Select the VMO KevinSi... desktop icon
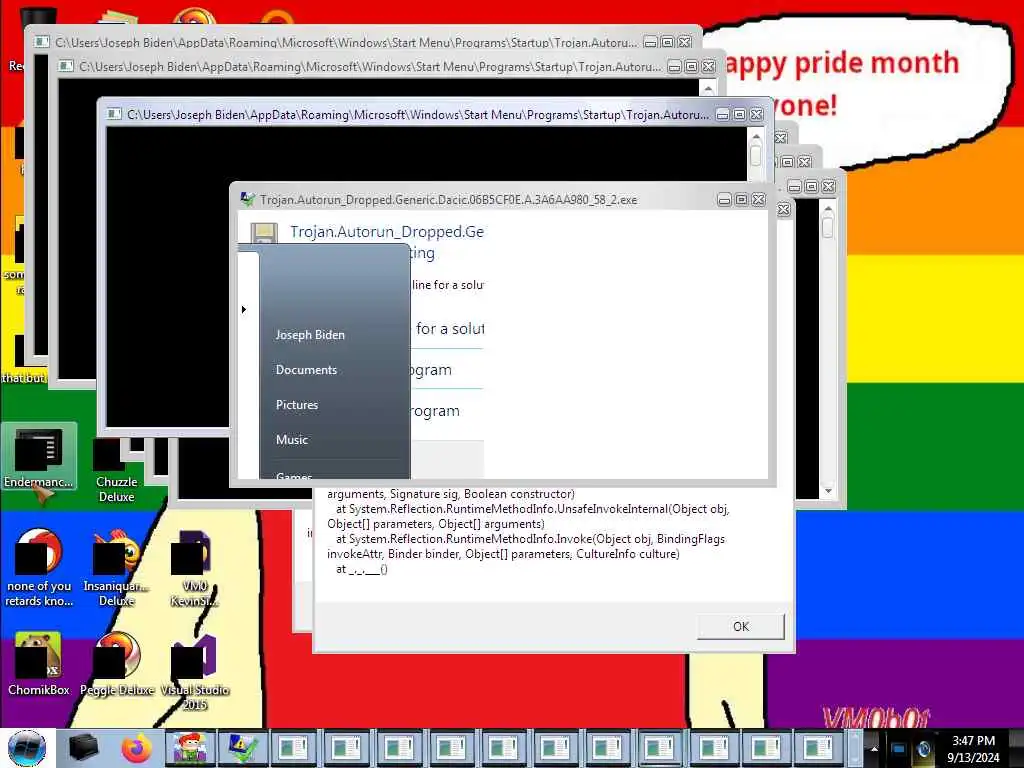 [194, 568]
